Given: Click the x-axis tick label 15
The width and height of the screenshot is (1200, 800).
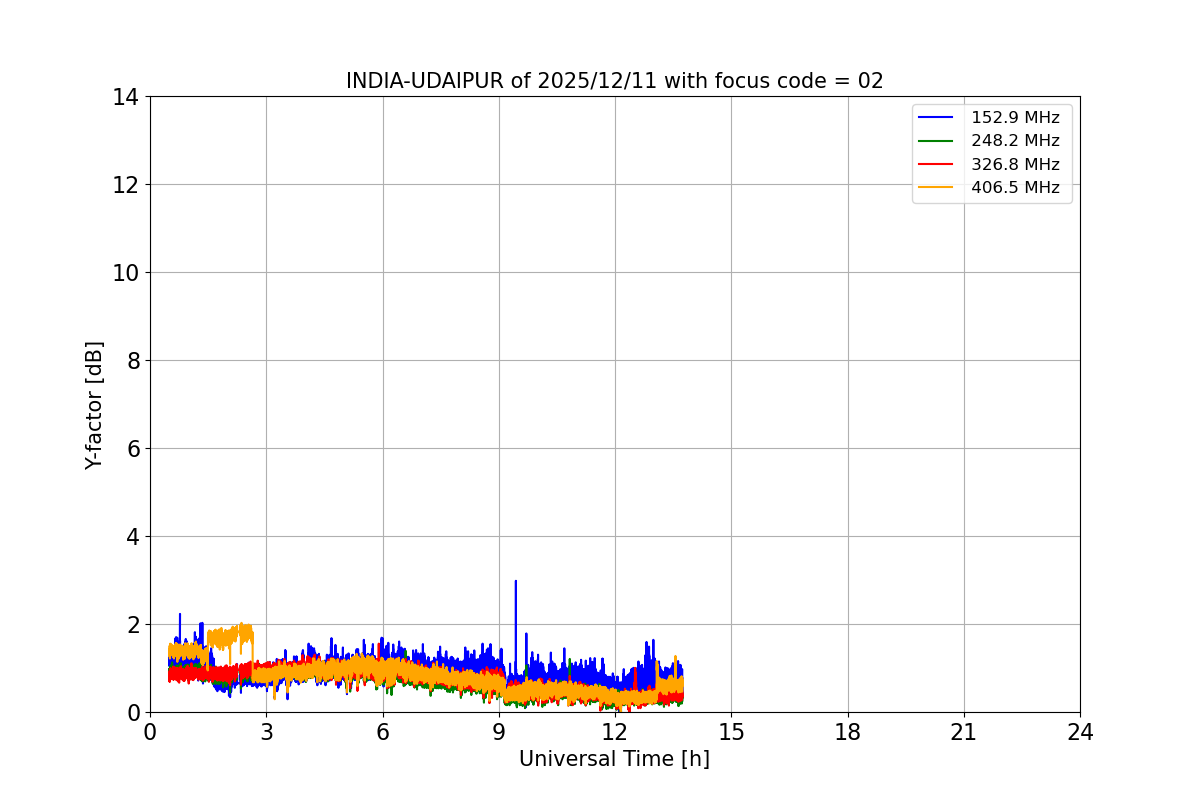Looking at the screenshot, I should [x=731, y=732].
